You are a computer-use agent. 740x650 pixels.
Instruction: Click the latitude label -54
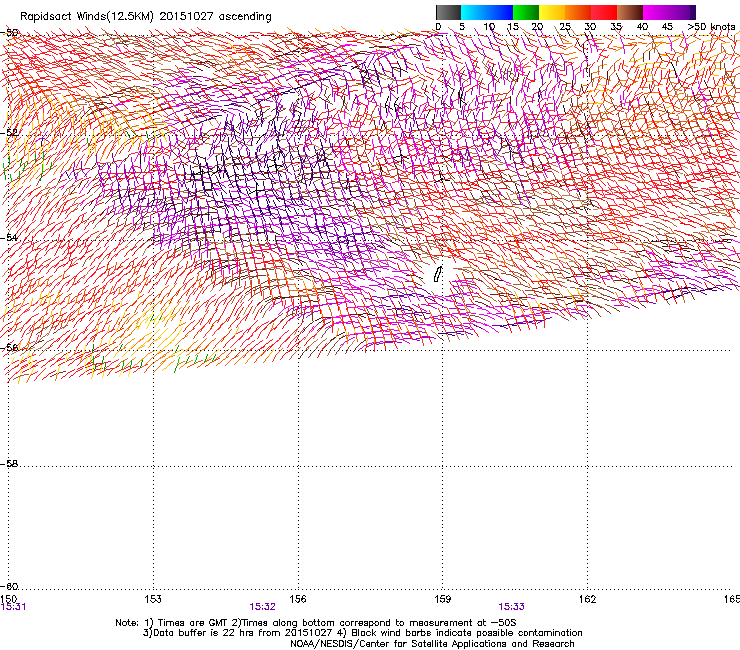[x=9, y=237]
